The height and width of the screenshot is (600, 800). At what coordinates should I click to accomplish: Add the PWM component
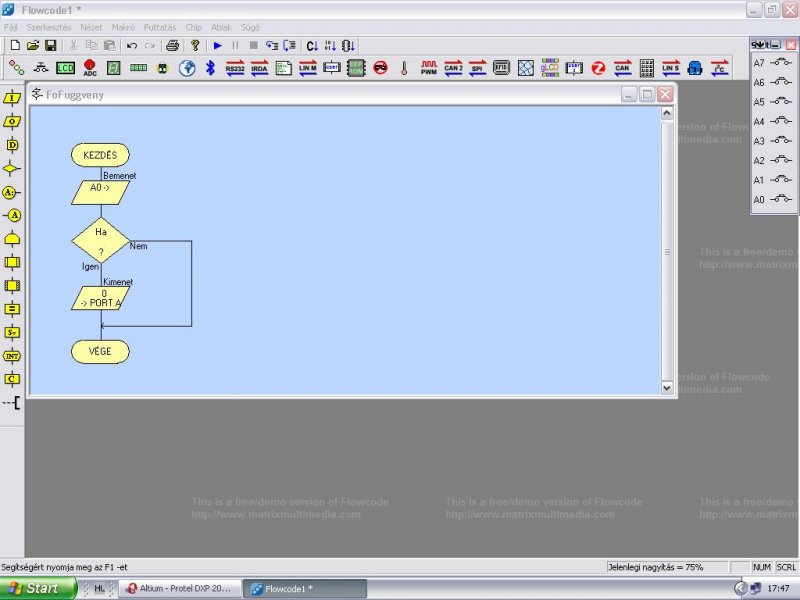point(429,68)
